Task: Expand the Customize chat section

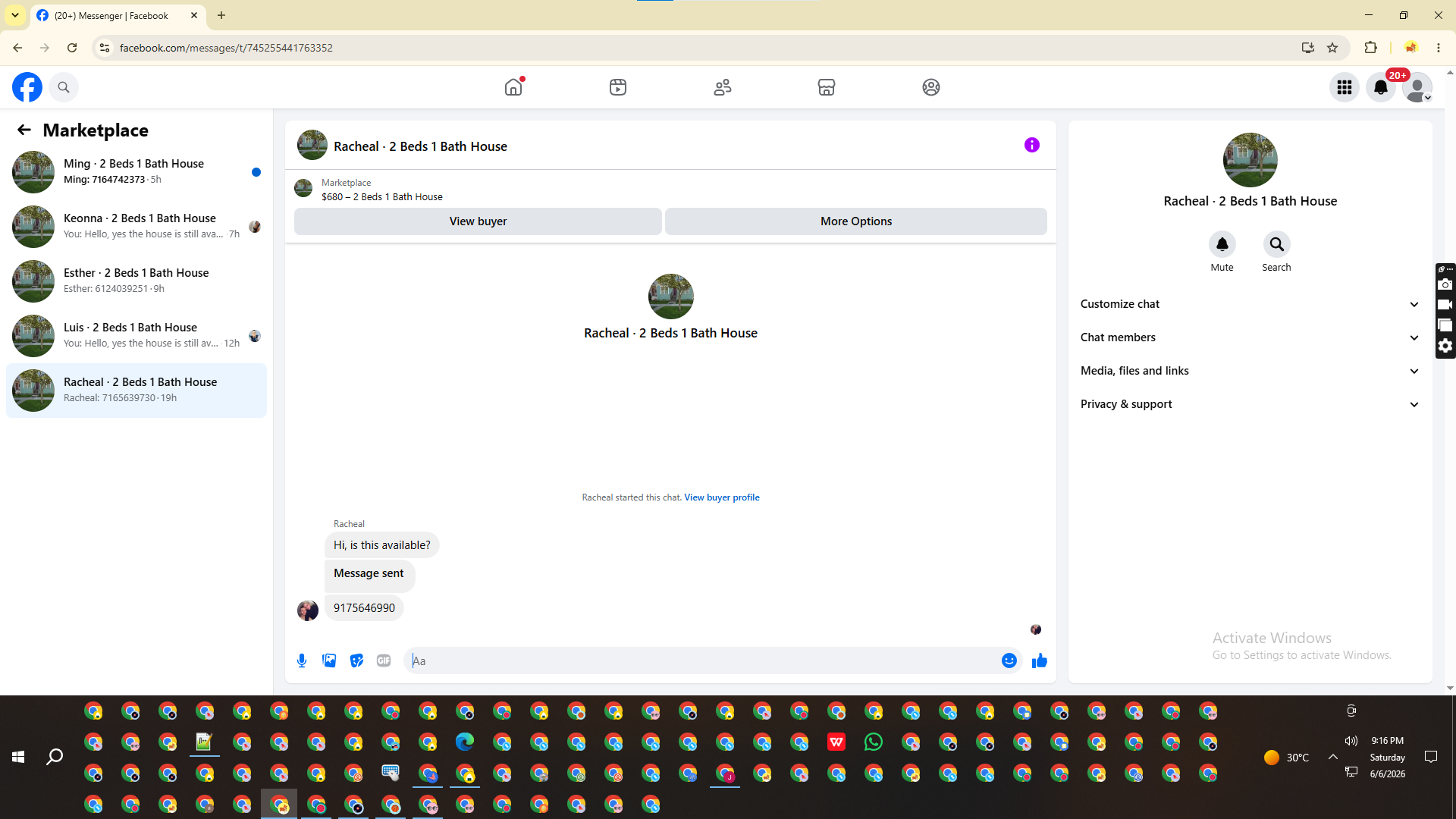Action: pyautogui.click(x=1250, y=304)
